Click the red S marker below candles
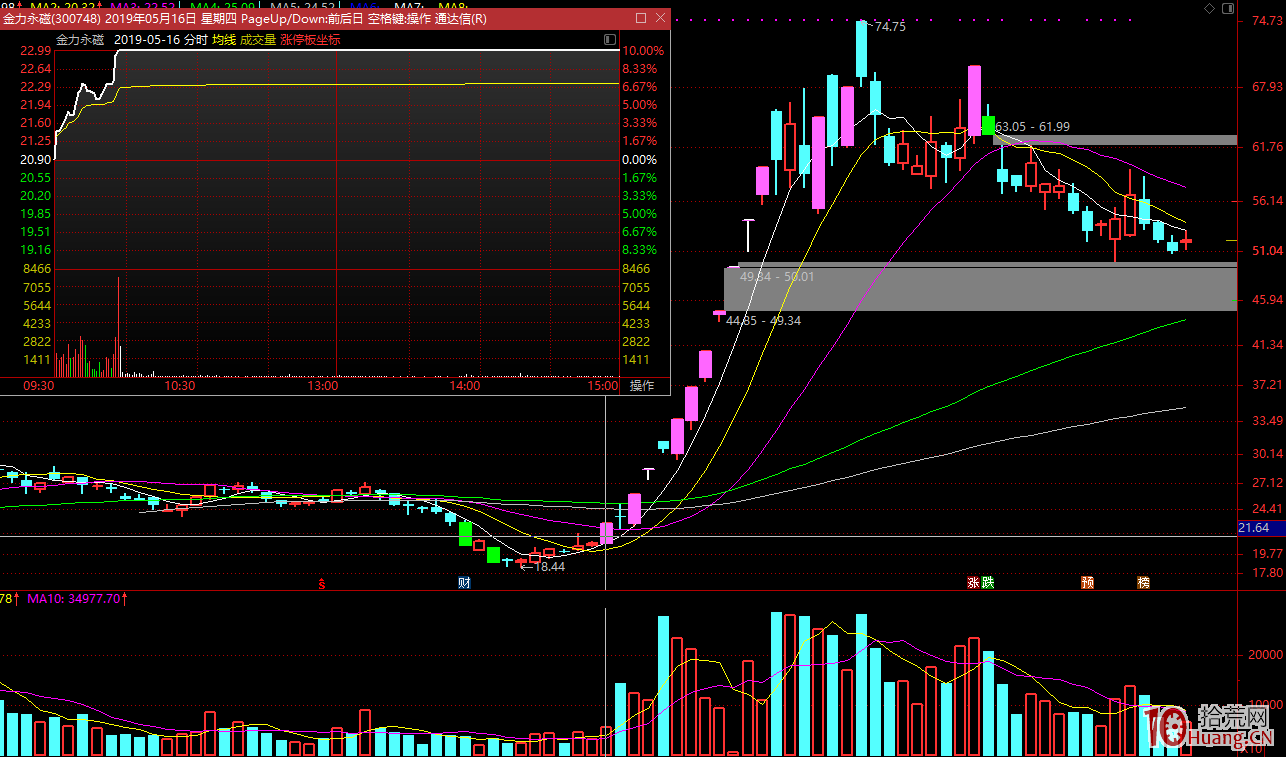This screenshot has height=757, width=1286. coord(321,582)
